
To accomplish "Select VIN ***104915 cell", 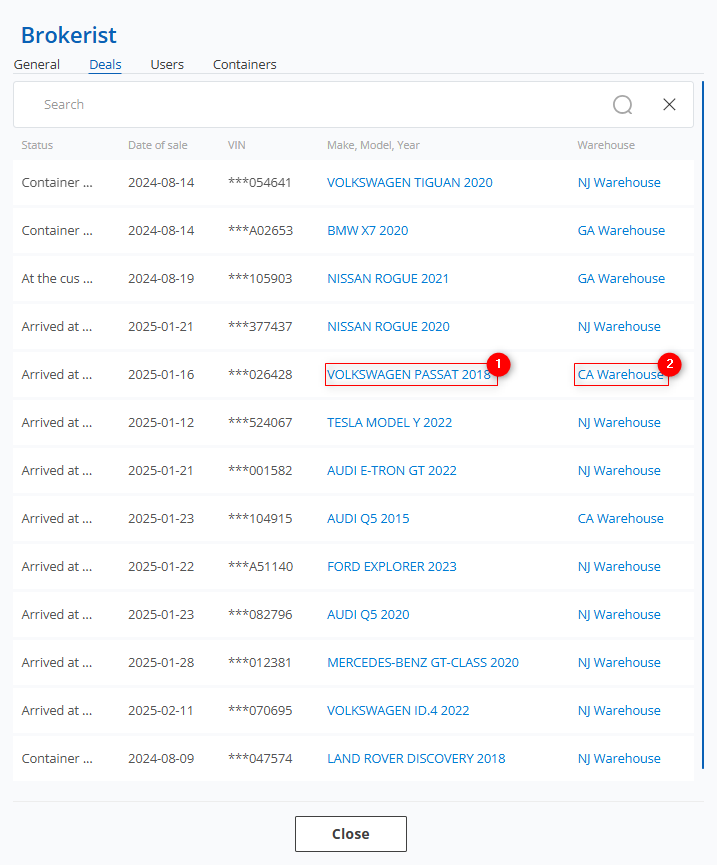I will [260, 519].
